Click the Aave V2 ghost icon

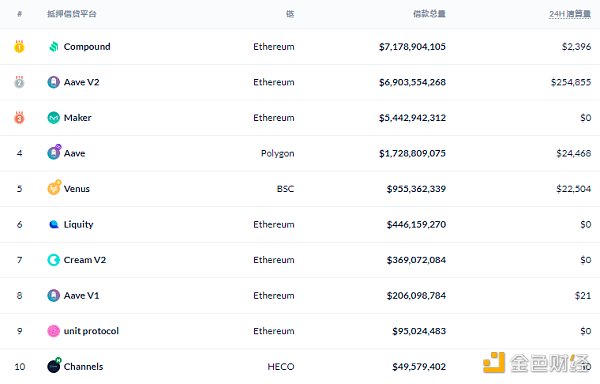click(54, 82)
